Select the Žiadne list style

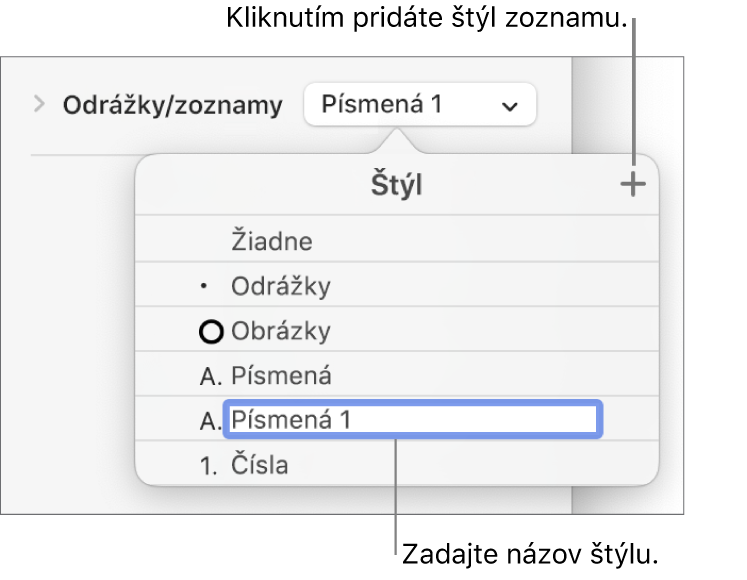pos(272,241)
